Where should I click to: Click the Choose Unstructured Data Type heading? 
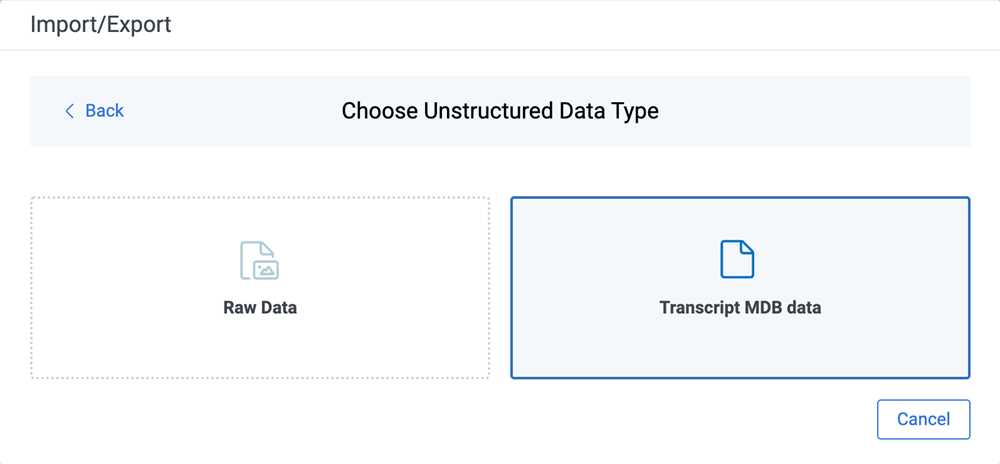[500, 111]
